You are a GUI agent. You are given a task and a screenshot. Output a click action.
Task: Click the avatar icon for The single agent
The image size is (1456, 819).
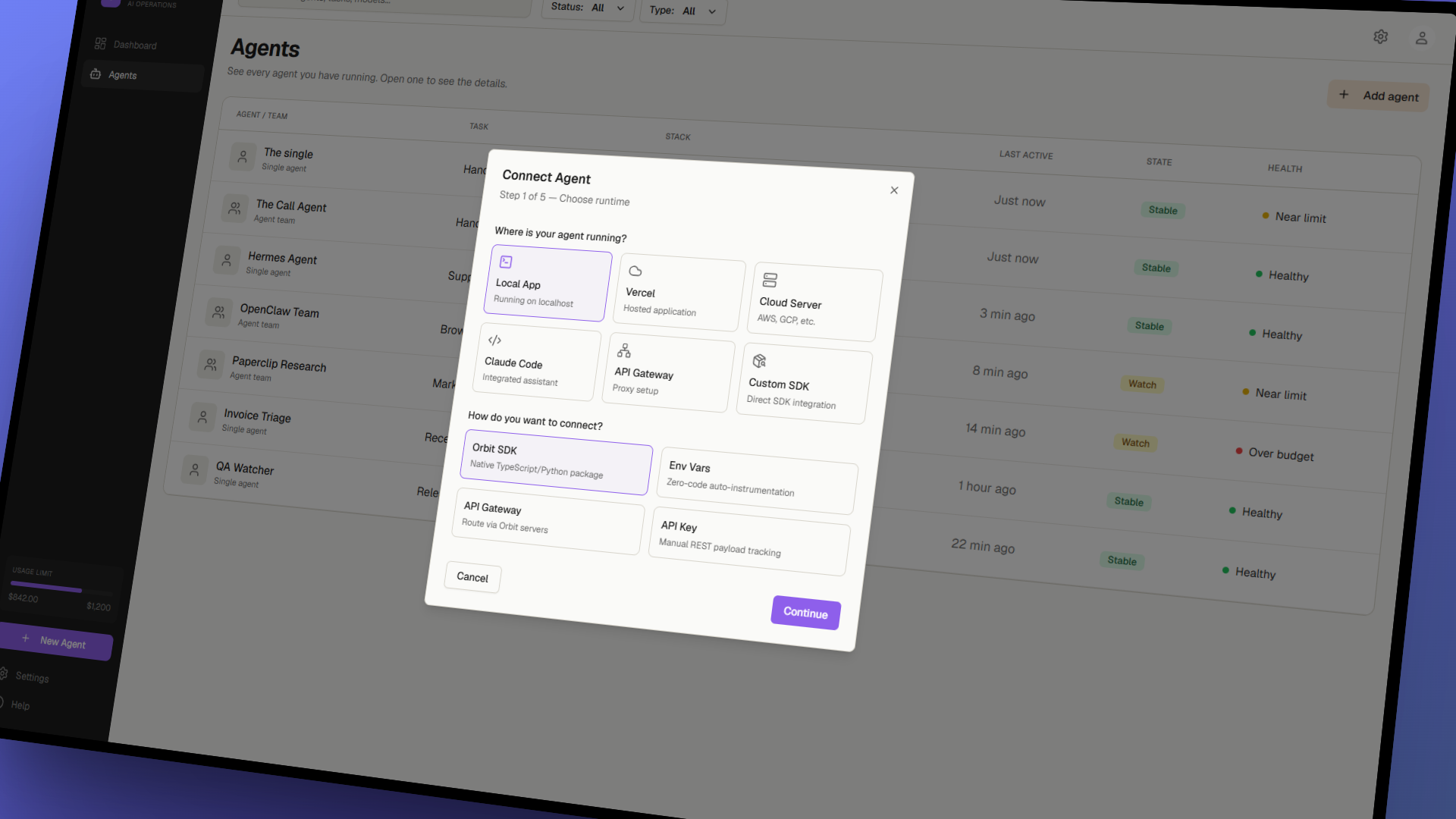[x=243, y=157]
